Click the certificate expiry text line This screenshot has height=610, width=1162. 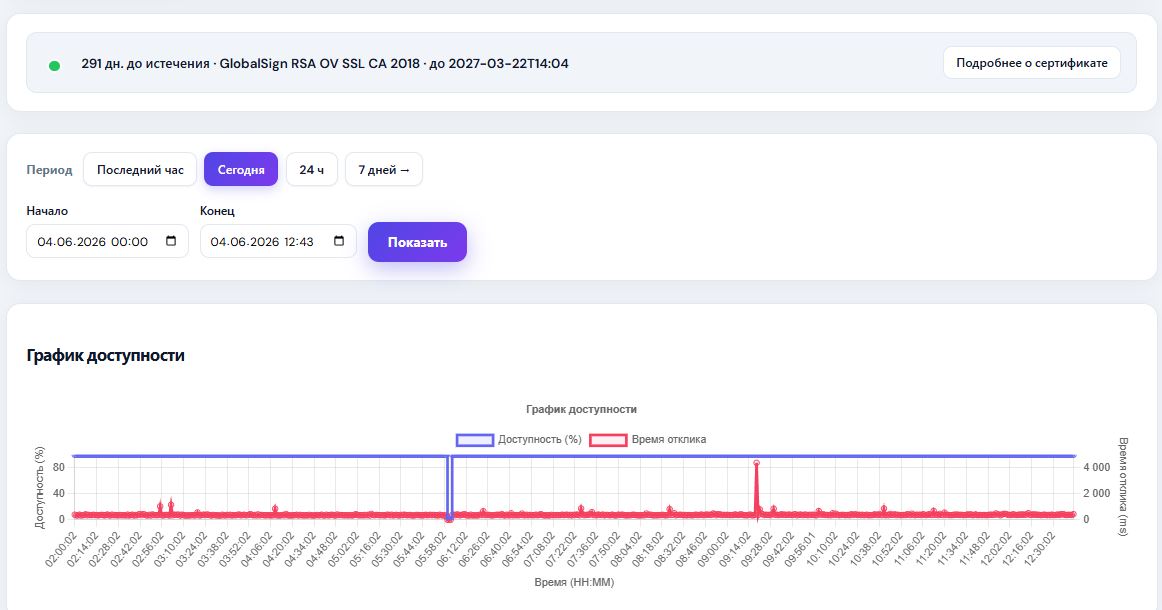(x=325, y=64)
